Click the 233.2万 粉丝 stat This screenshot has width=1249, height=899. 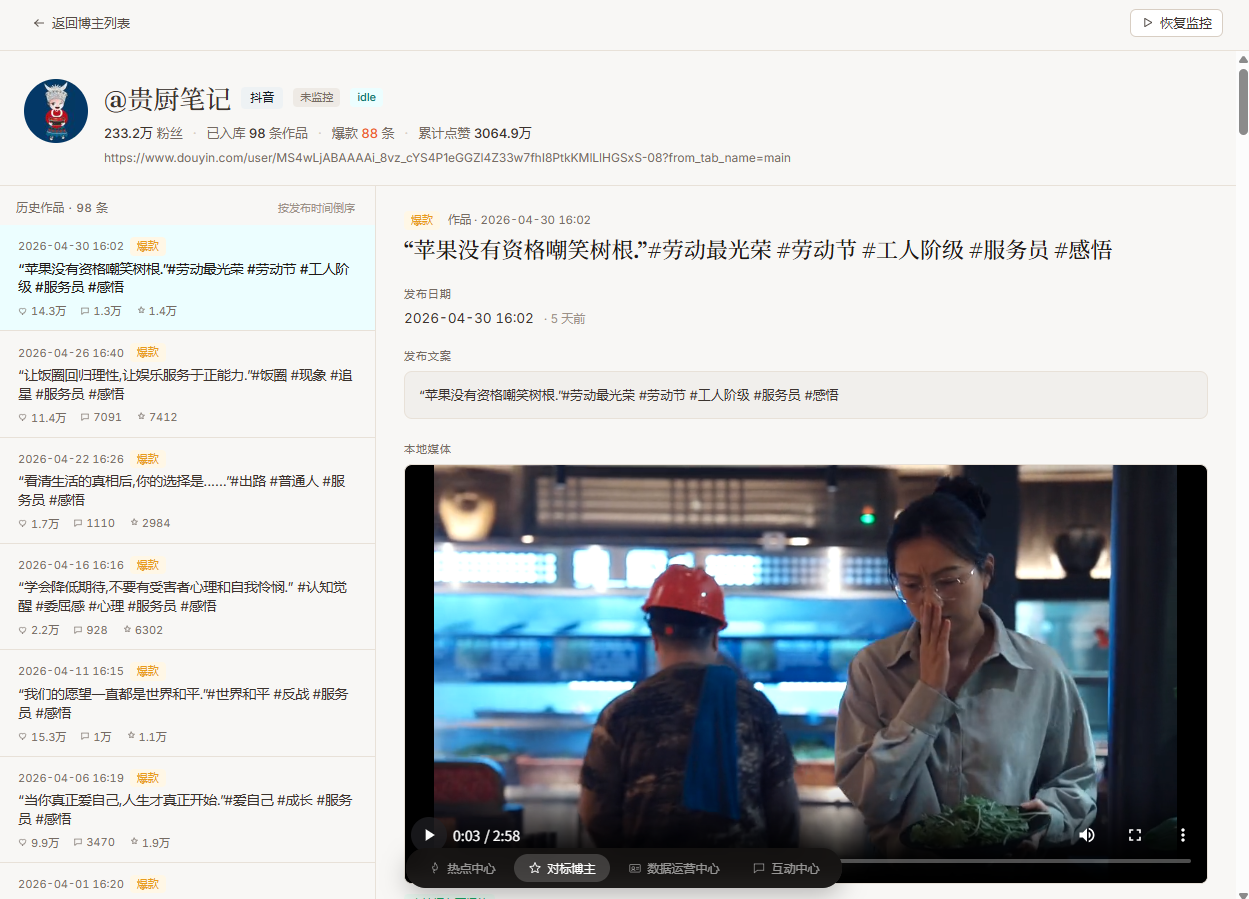click(x=143, y=133)
